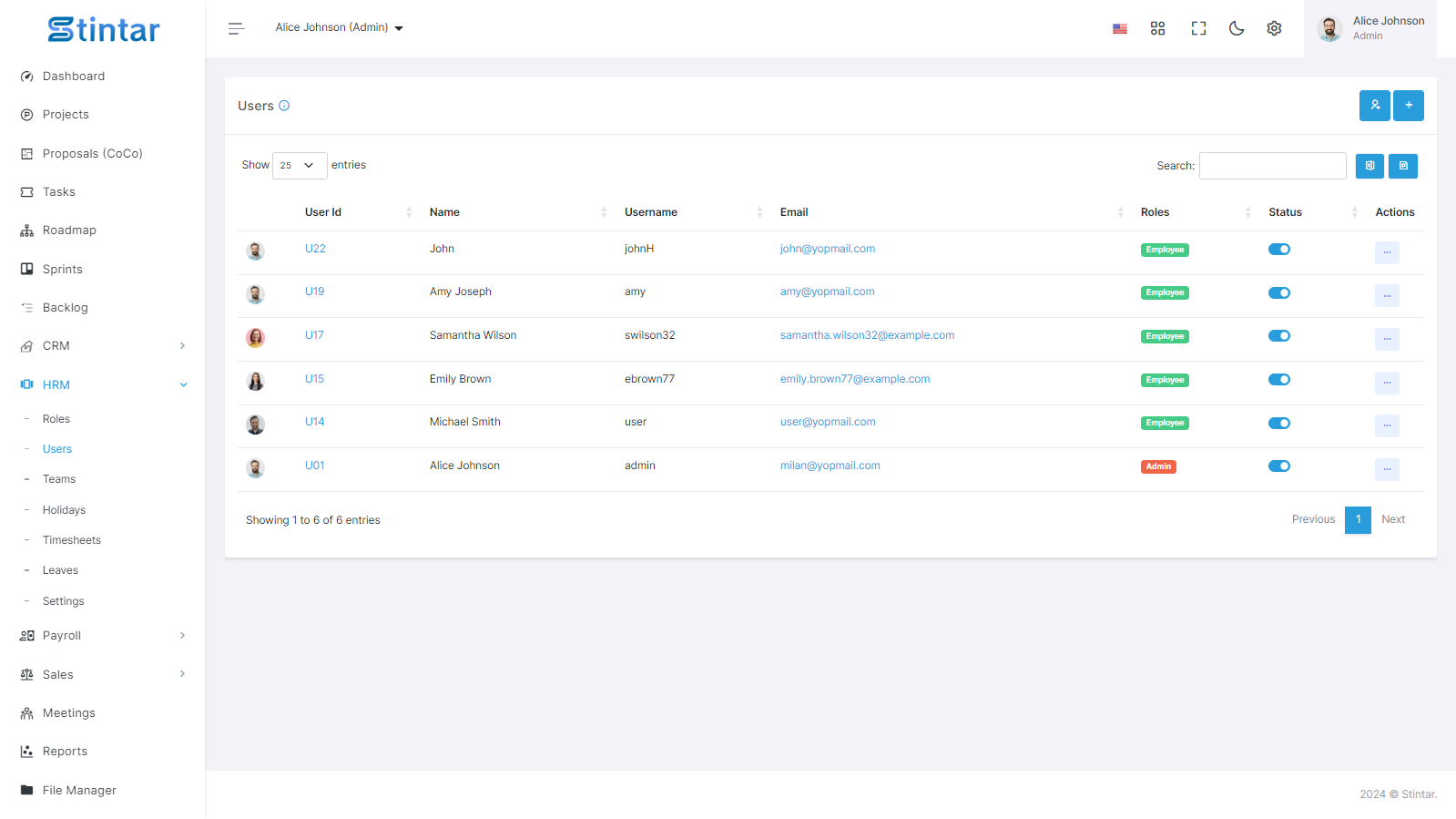Disable status toggle for Emily Brown
The width and height of the screenshot is (1456, 819).
(x=1279, y=380)
